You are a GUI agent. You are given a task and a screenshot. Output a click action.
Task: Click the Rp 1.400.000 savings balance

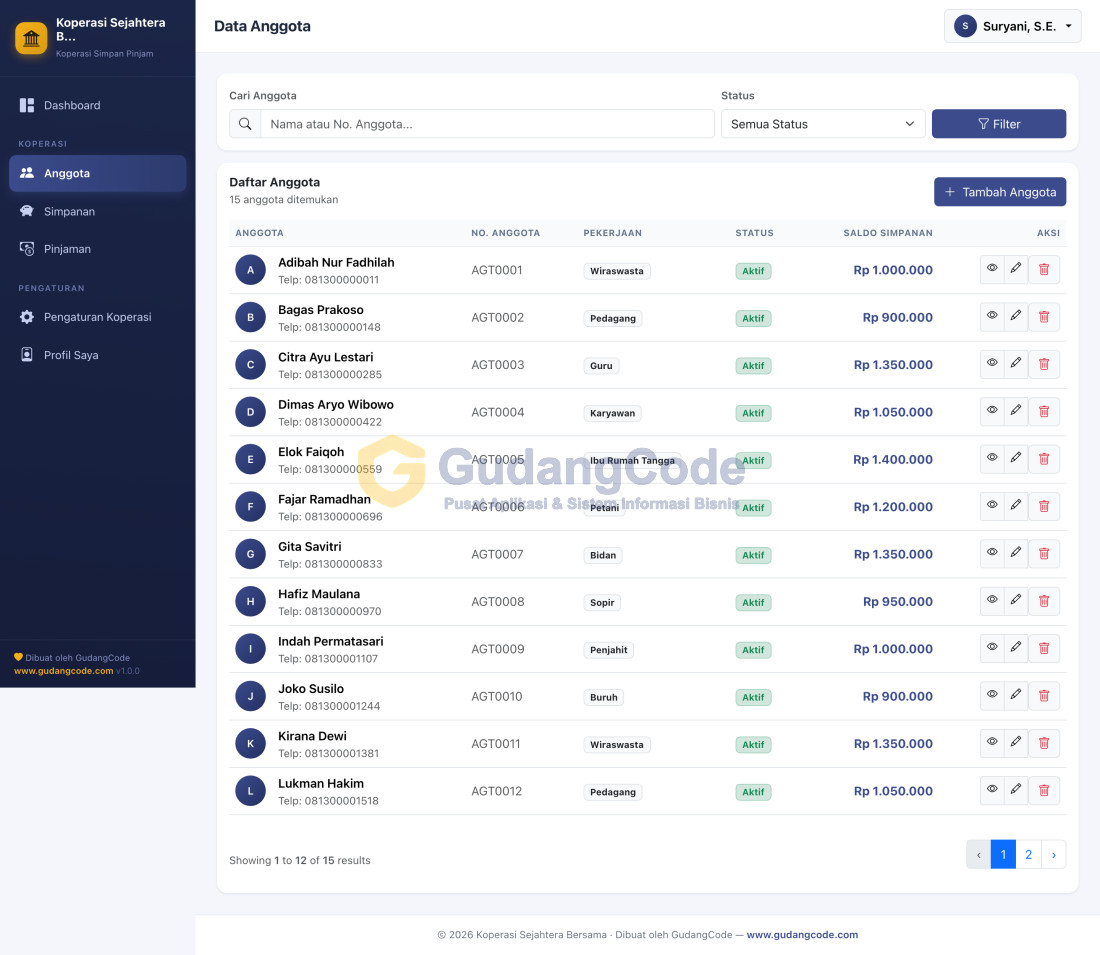[892, 460]
